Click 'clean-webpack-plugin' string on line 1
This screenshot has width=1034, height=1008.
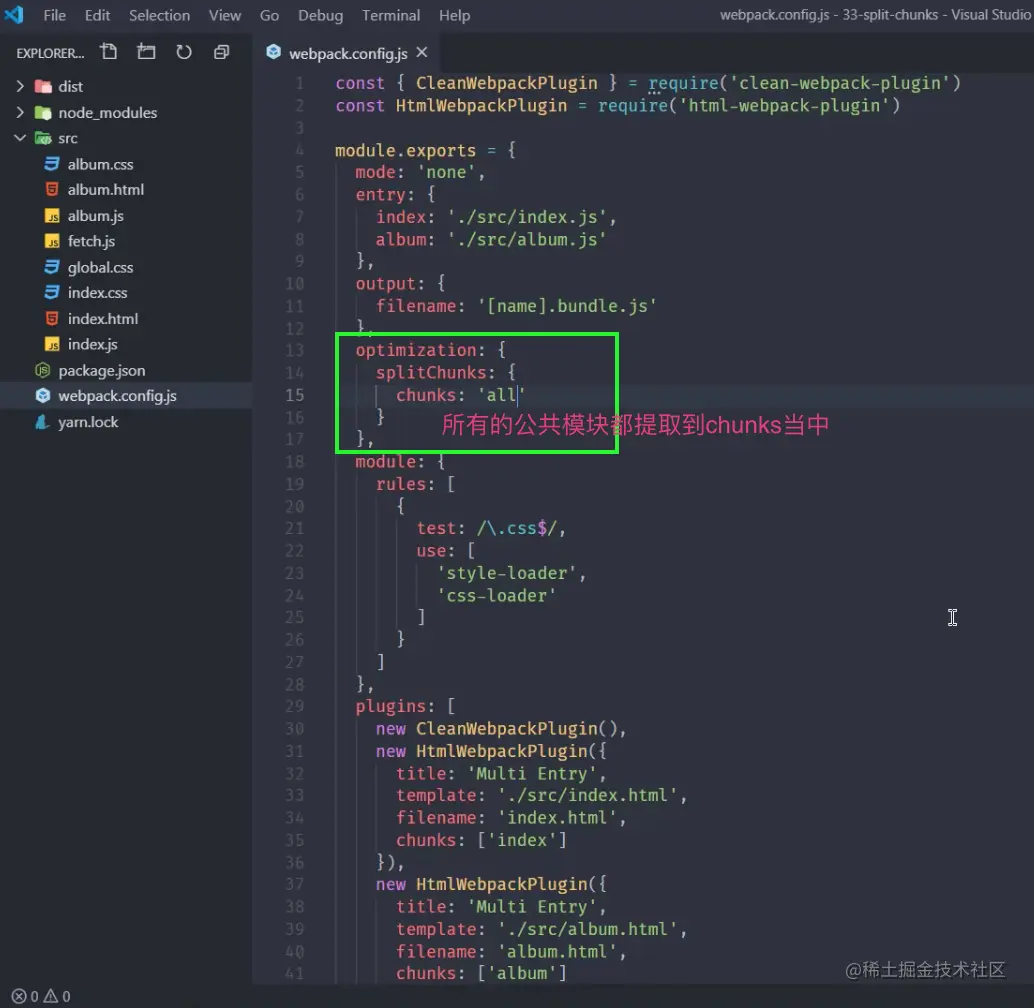pos(839,83)
